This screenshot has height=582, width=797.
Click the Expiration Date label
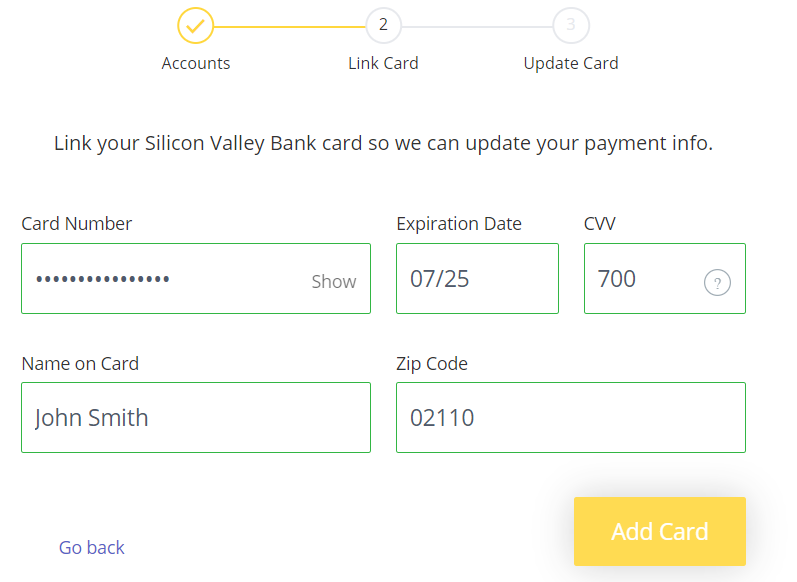459,224
